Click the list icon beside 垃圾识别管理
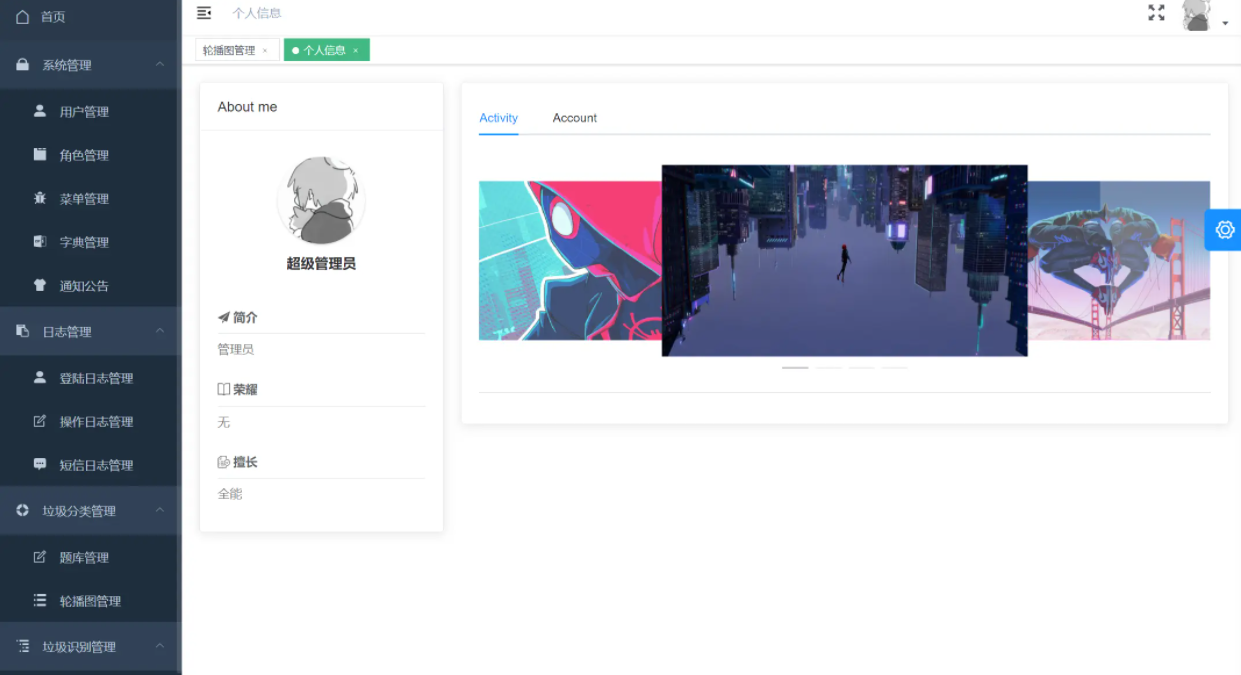 (23, 646)
